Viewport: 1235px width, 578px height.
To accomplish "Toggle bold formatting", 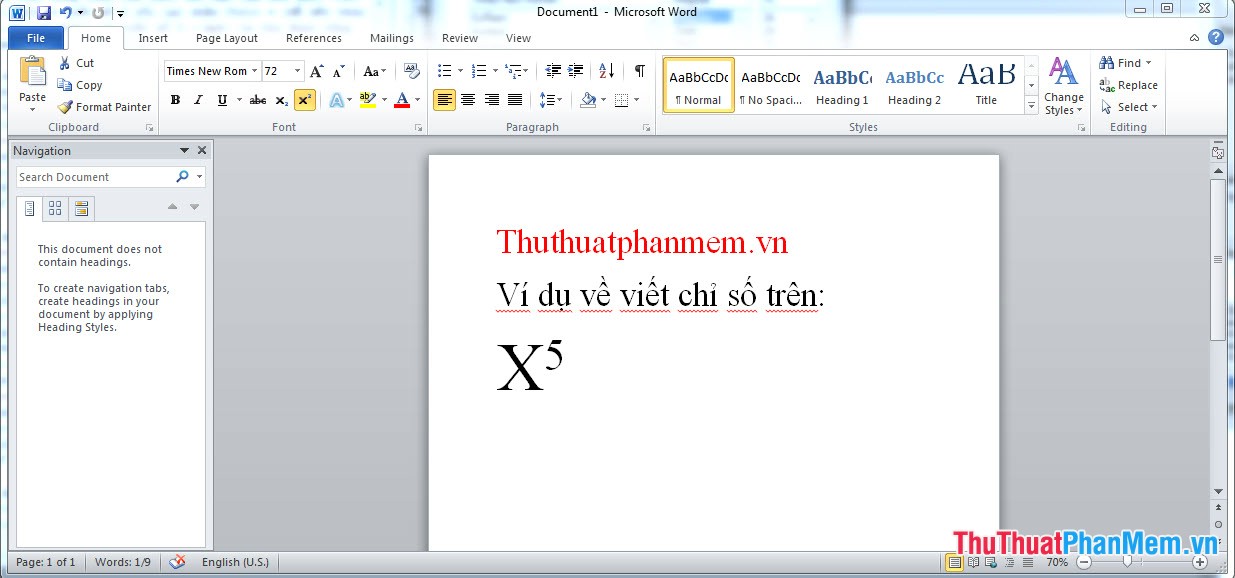I will [175, 100].
